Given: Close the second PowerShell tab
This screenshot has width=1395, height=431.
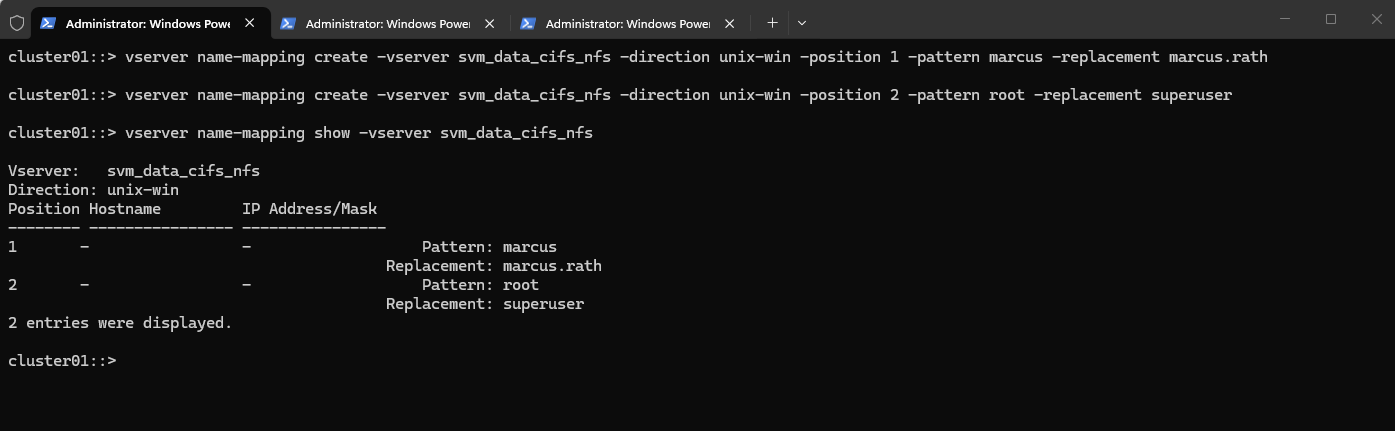Looking at the screenshot, I should pos(489,23).
